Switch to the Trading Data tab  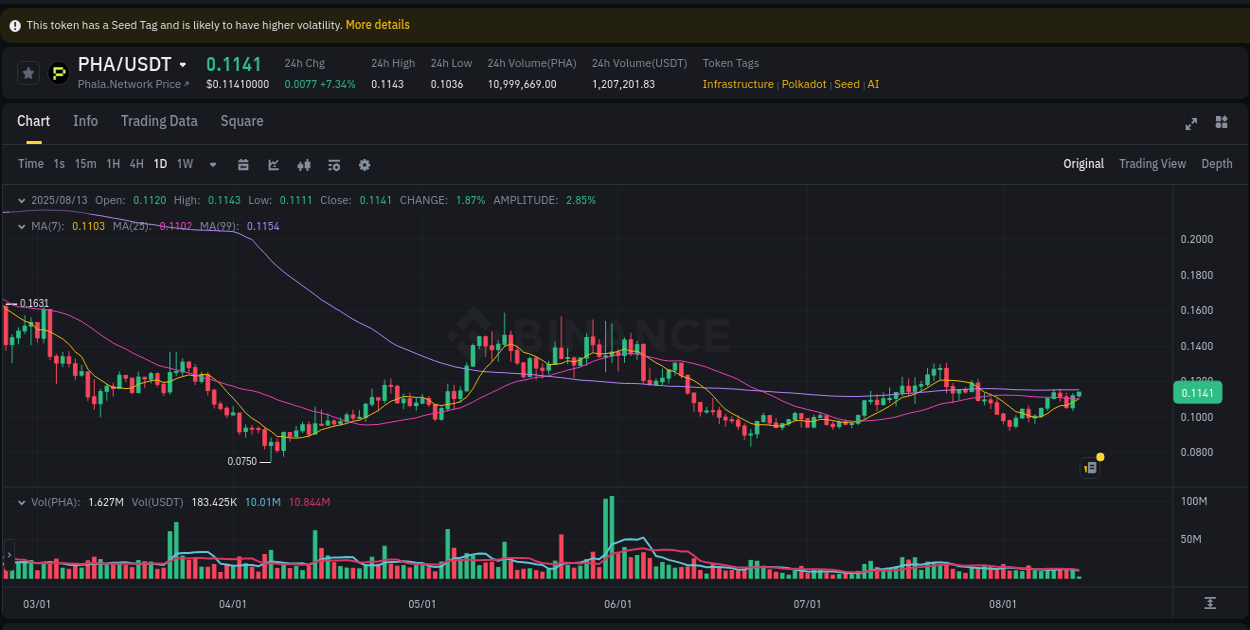(x=159, y=121)
